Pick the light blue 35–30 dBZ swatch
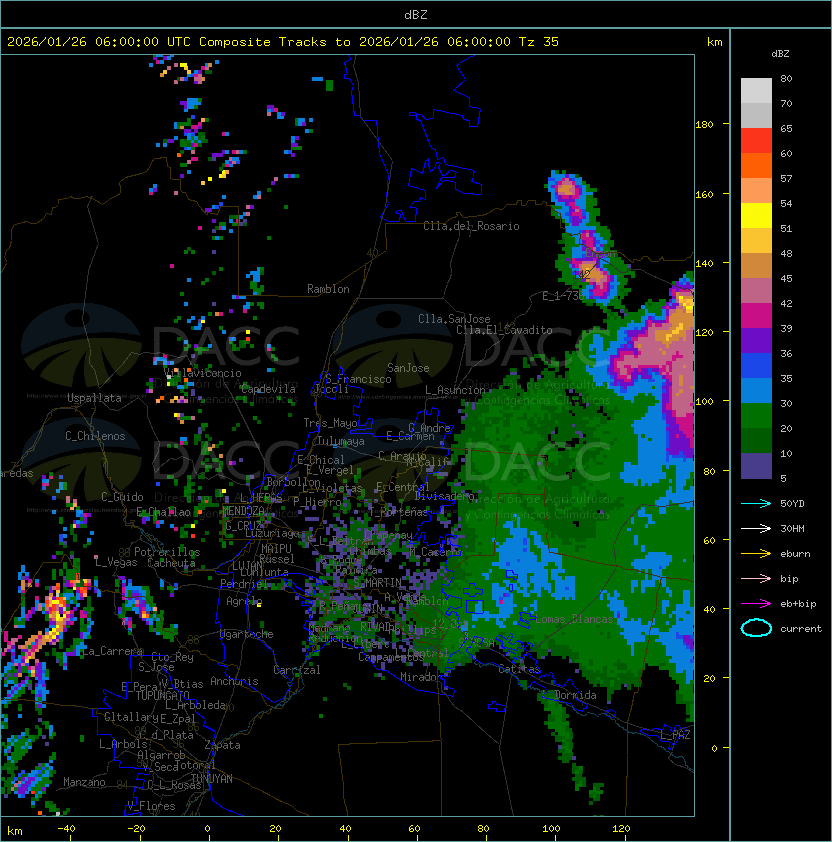 [756, 391]
